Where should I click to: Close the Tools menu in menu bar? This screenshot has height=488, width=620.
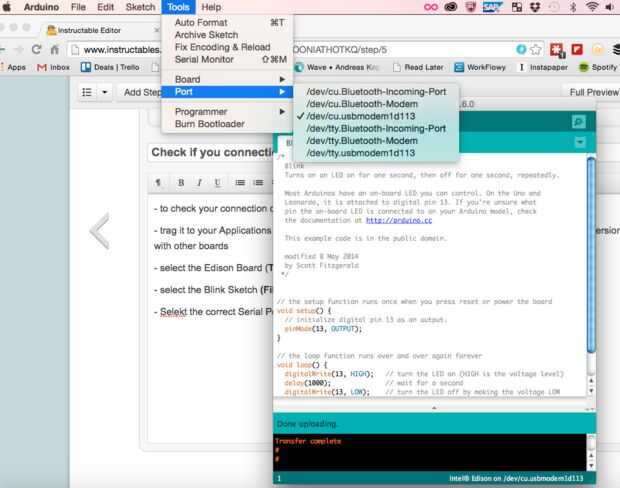coord(178,7)
